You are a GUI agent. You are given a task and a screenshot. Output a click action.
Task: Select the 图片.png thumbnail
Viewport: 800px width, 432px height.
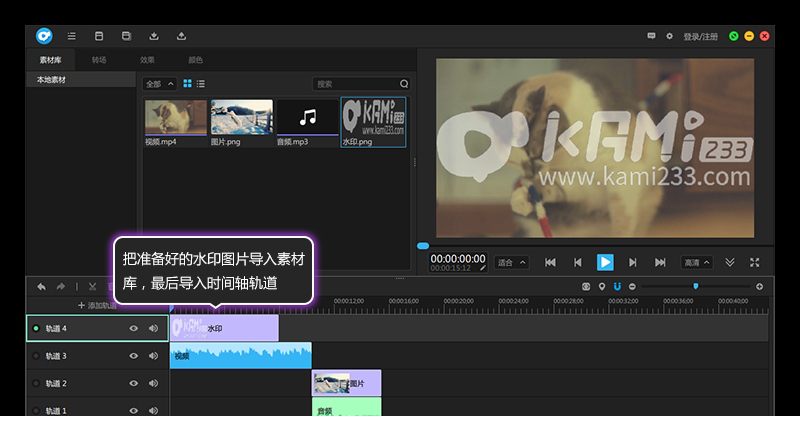coord(241,123)
